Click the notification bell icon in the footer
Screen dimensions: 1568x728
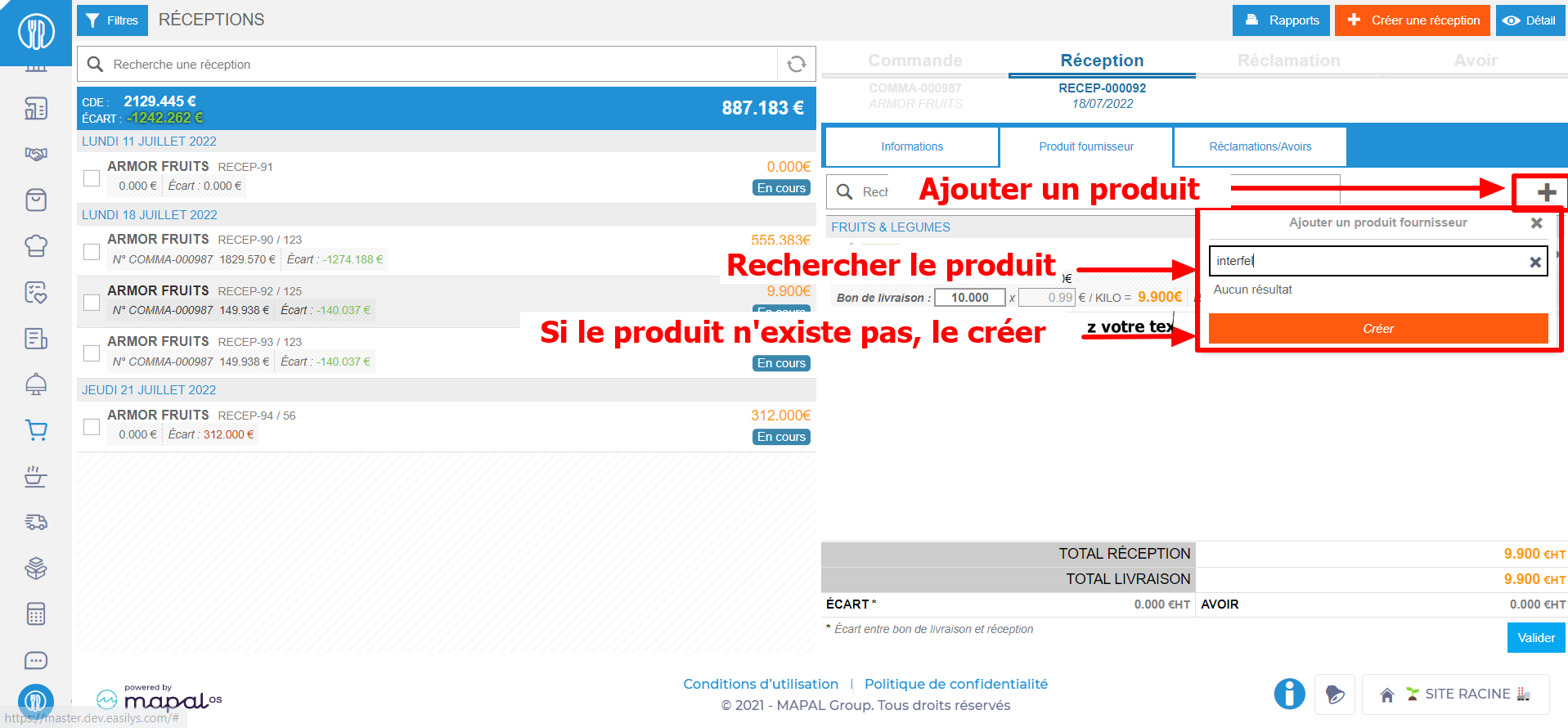click(1335, 694)
